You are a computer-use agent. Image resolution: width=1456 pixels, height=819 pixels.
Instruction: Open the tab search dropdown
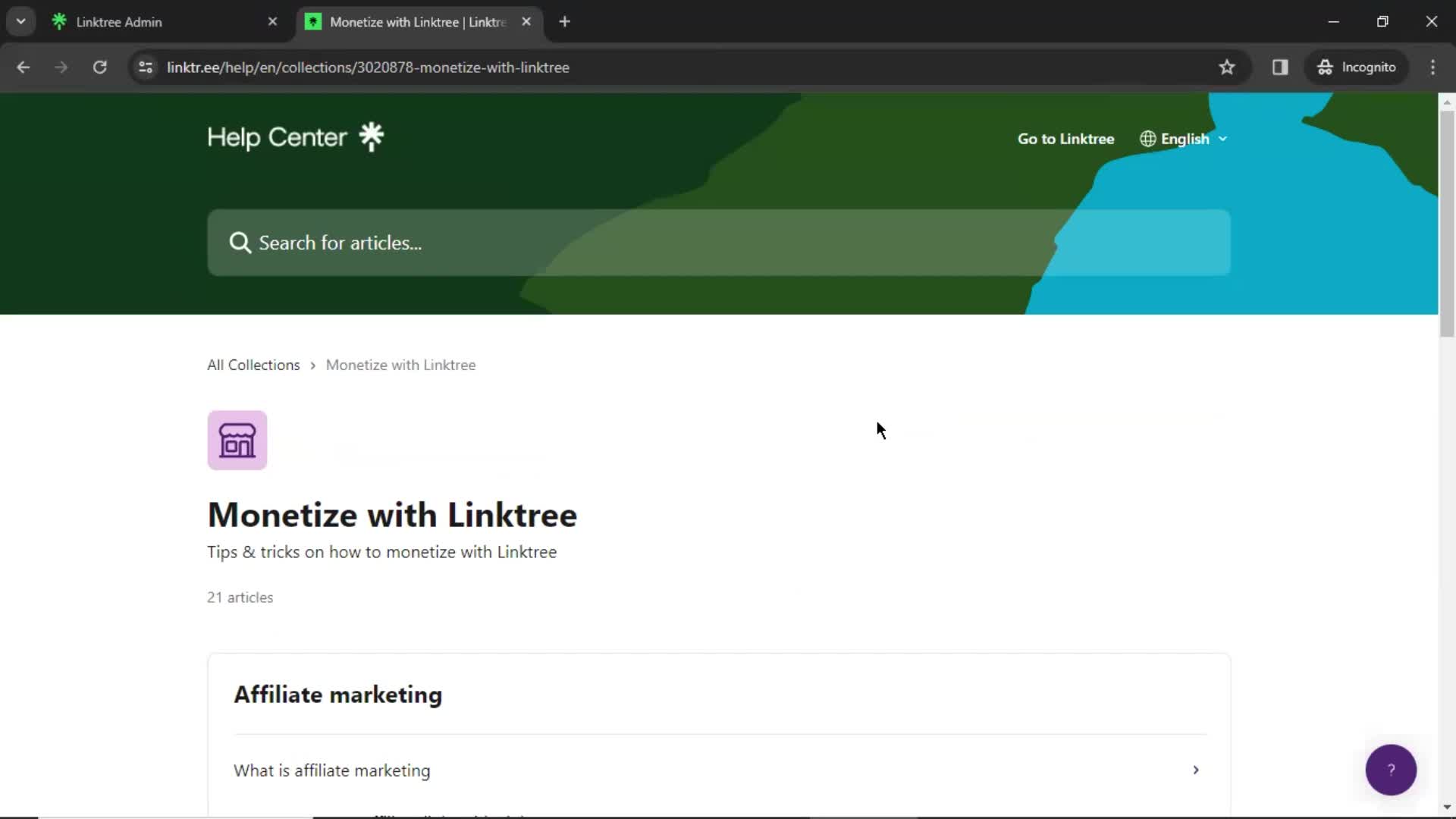click(x=21, y=22)
